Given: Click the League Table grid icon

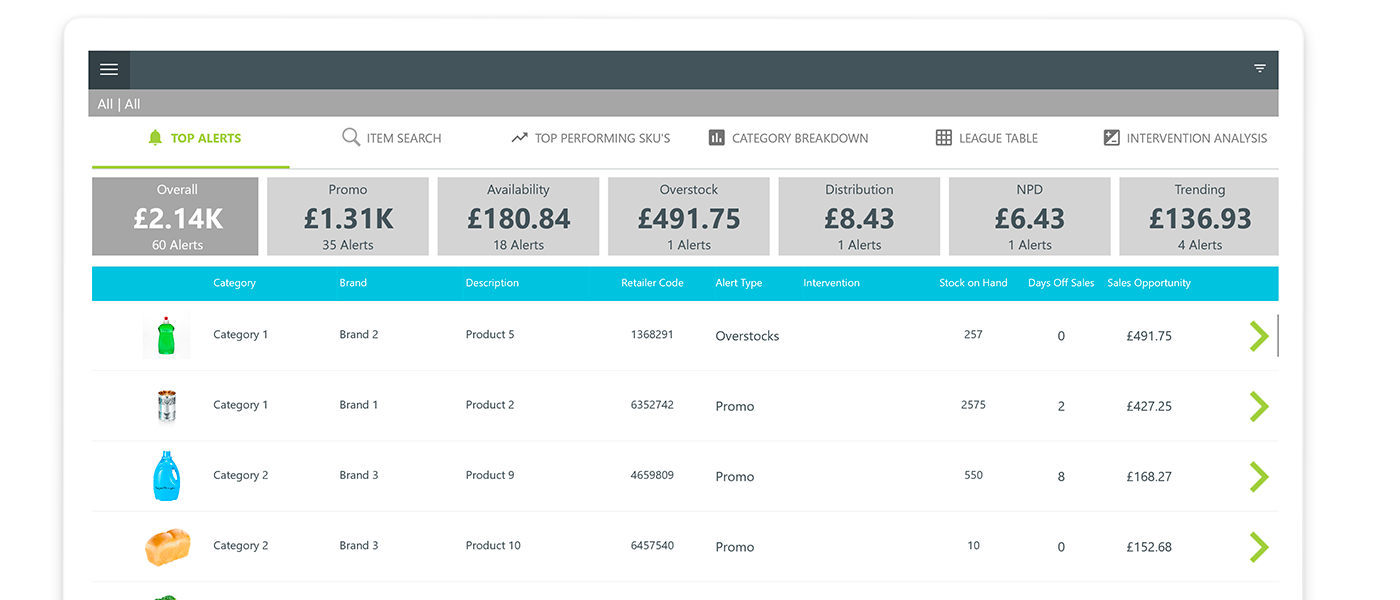Looking at the screenshot, I should (x=944, y=138).
